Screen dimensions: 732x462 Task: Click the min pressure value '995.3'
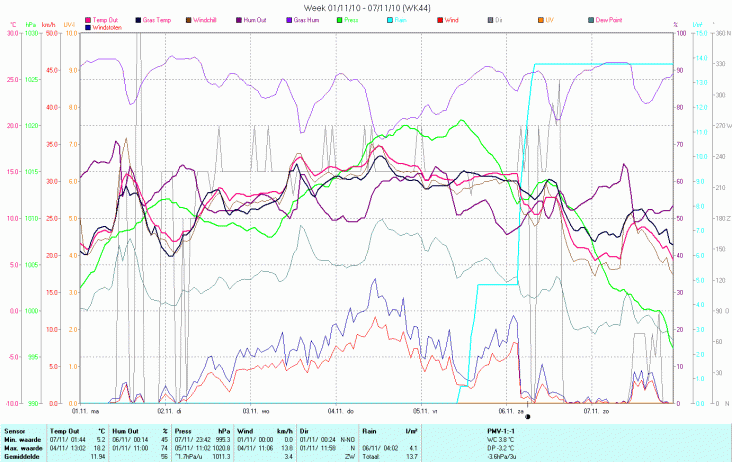click(x=223, y=440)
